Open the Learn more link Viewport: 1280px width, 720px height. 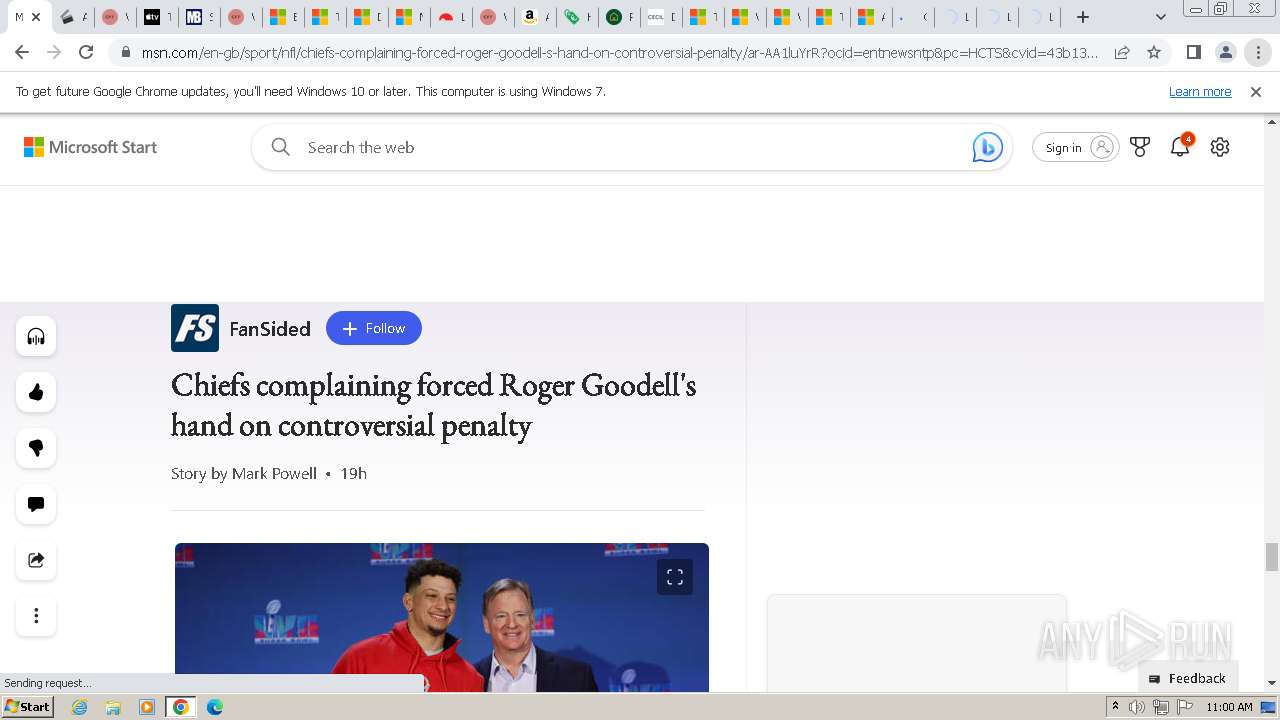1200,91
